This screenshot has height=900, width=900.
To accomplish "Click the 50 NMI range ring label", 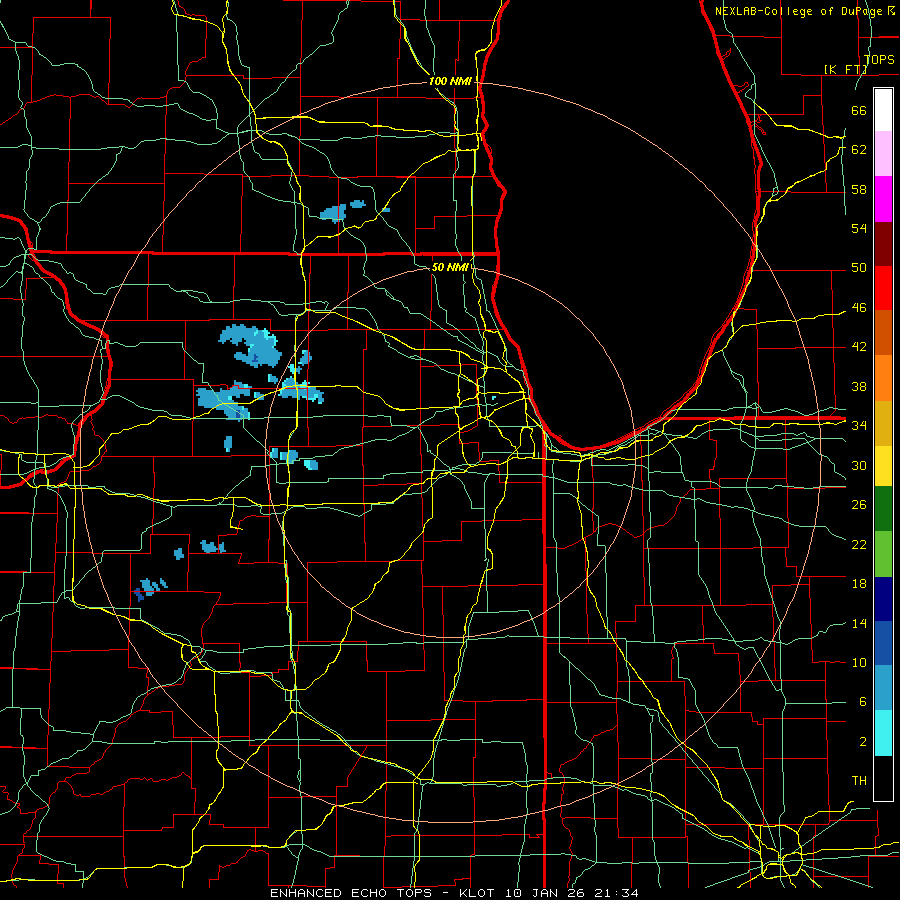I will coord(450,267).
